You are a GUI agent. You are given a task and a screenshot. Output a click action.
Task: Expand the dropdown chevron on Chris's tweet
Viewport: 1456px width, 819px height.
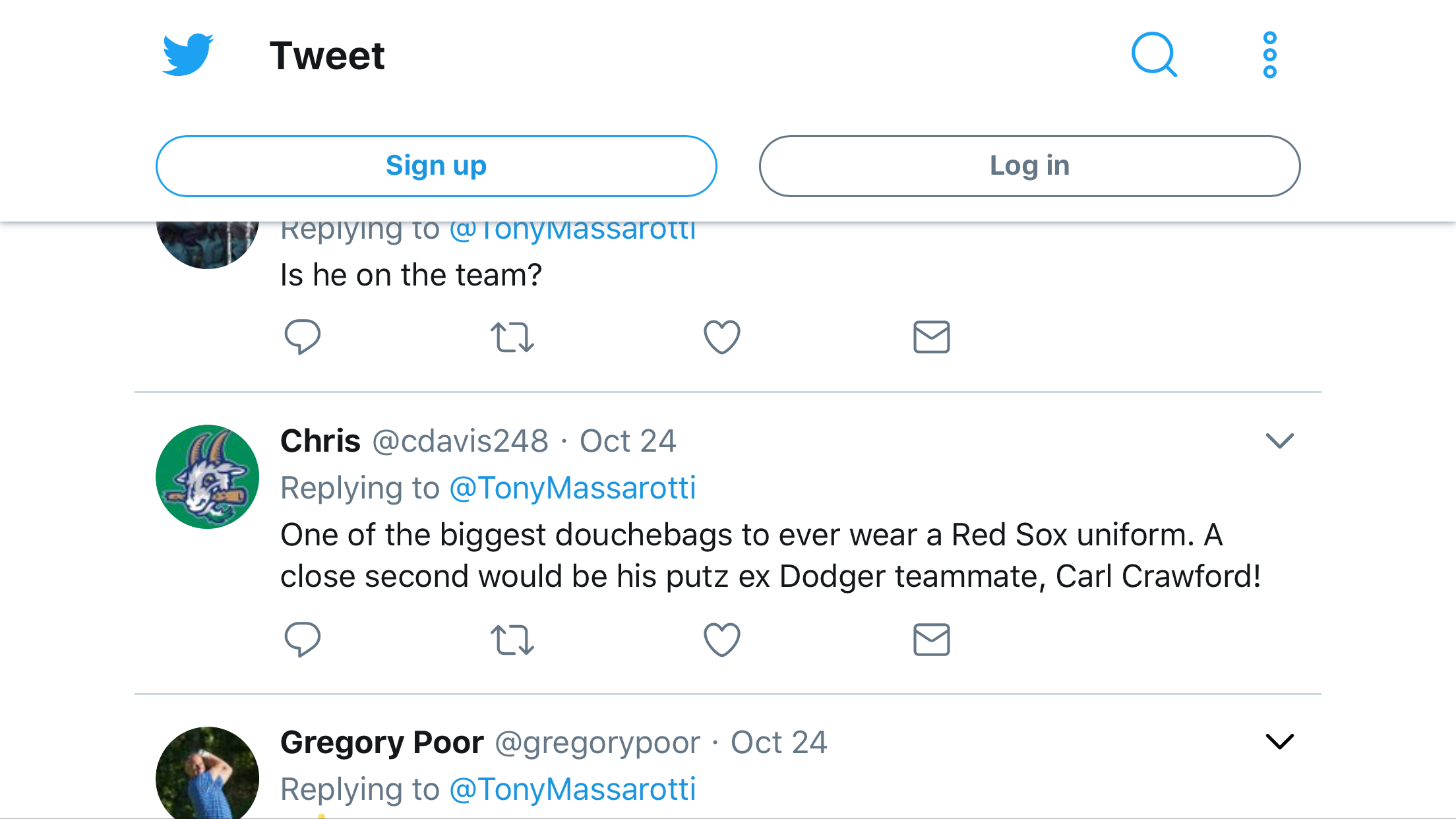(x=1280, y=440)
